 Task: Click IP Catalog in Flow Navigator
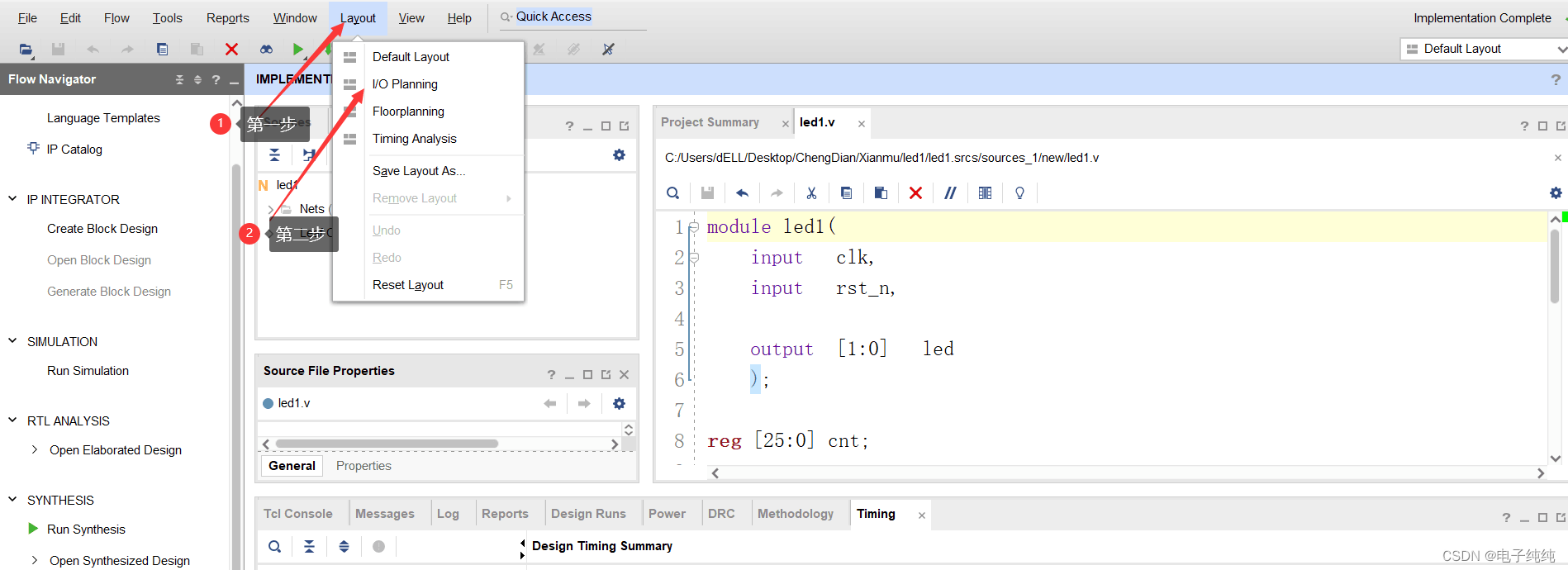[74, 150]
